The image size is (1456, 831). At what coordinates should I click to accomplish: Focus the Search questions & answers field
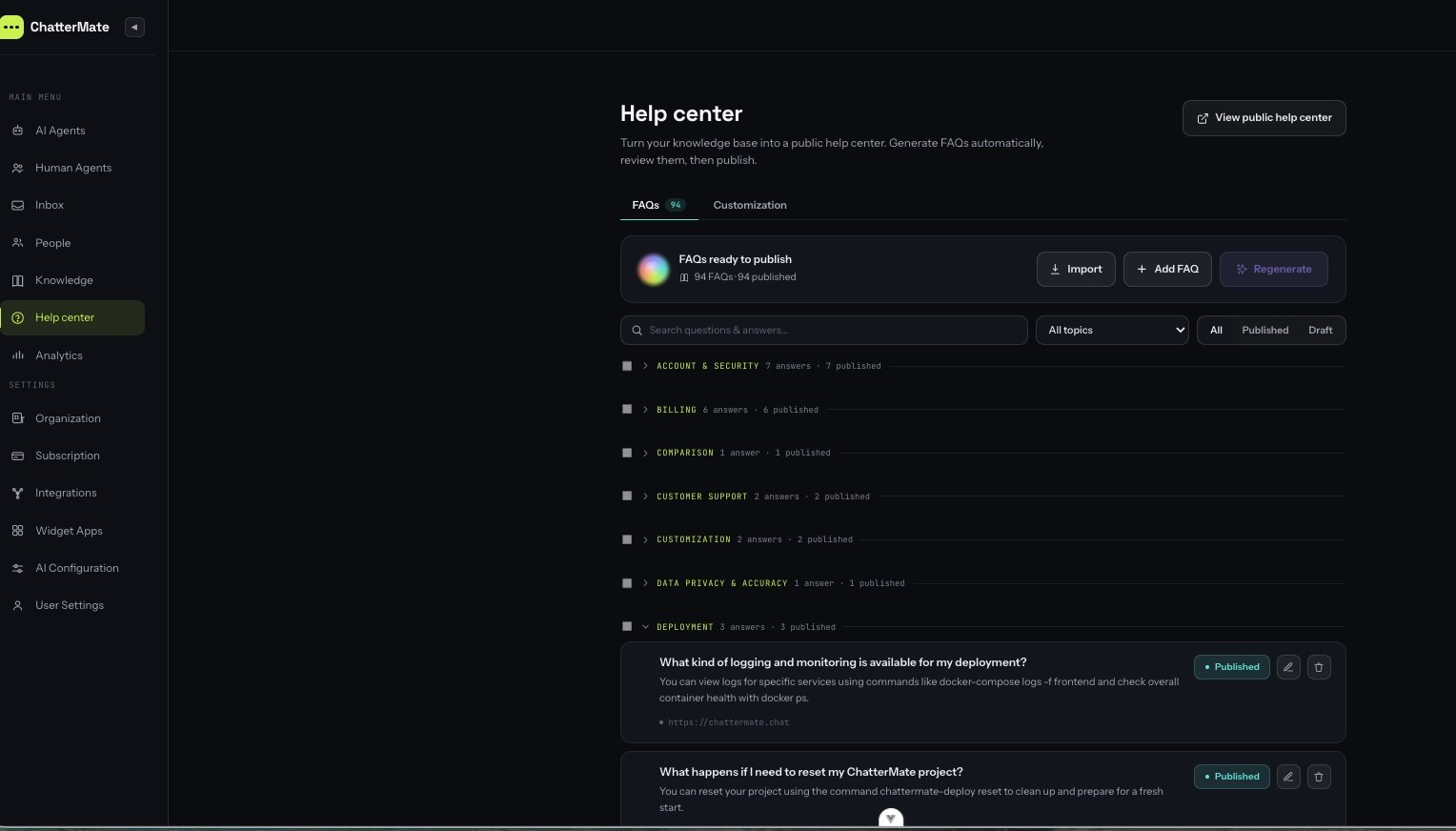pos(823,330)
